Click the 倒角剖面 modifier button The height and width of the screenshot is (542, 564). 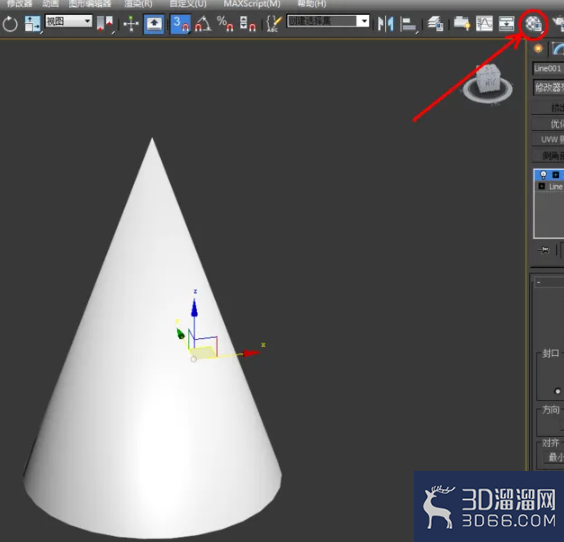click(x=548, y=155)
